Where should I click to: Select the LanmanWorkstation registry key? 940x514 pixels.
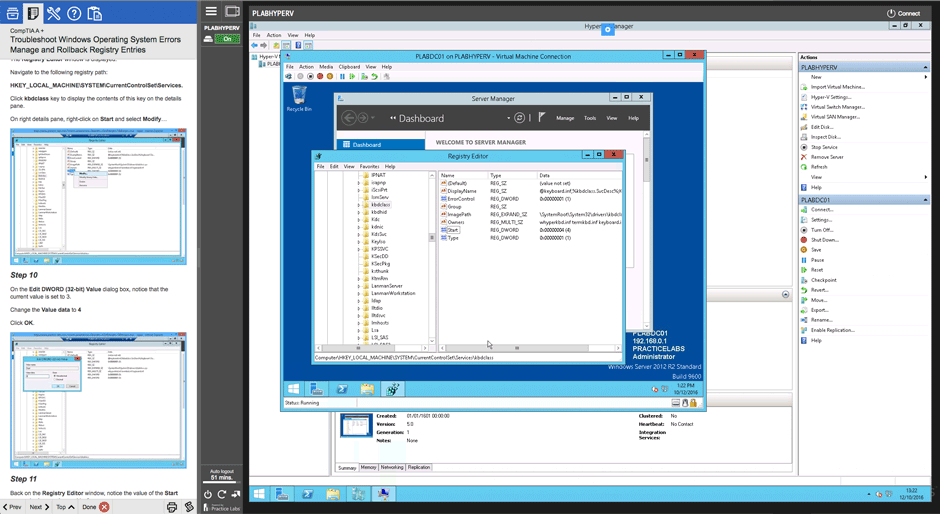(393, 293)
